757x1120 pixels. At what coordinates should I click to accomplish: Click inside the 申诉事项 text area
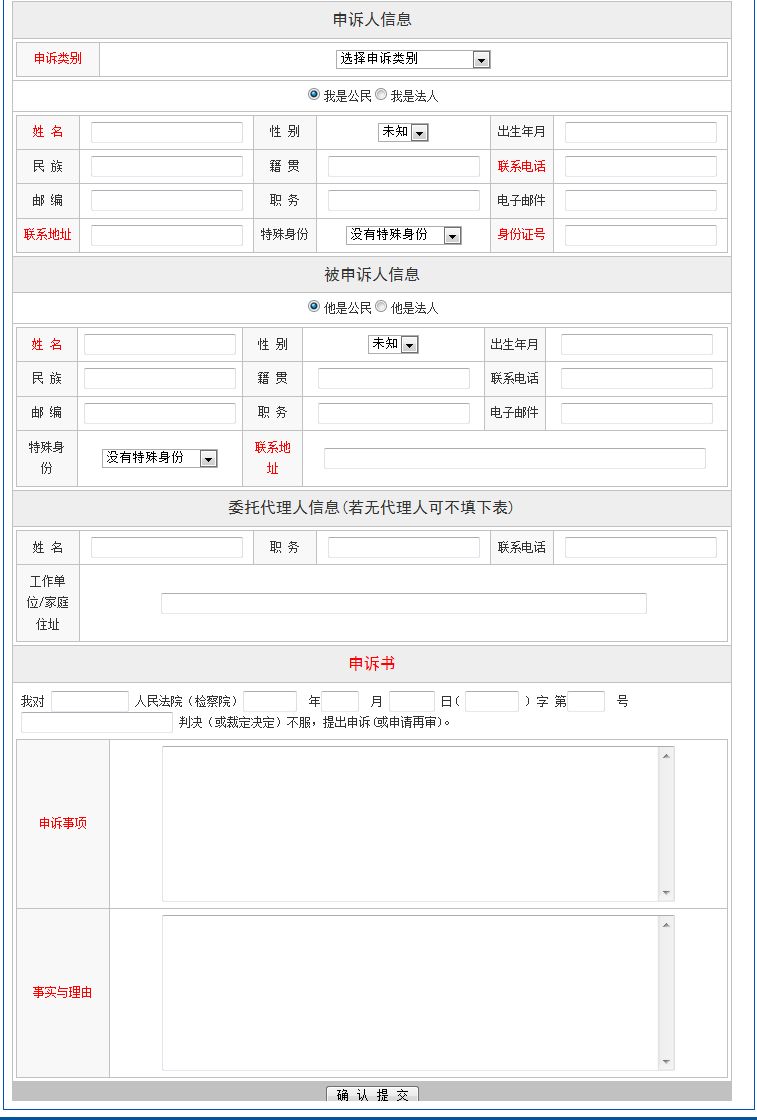click(x=410, y=823)
